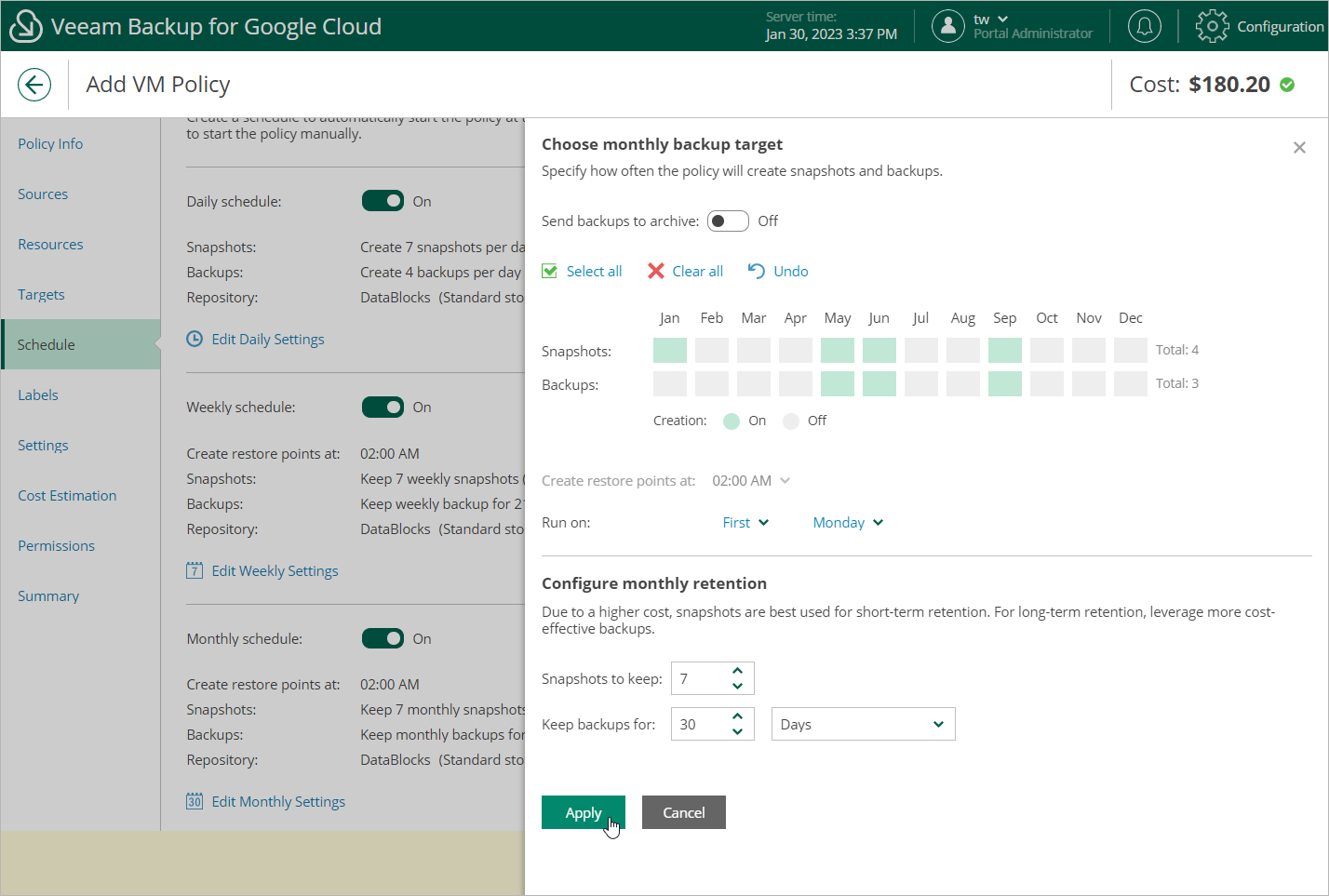
Task: Click the Apply button
Action: tap(583, 812)
